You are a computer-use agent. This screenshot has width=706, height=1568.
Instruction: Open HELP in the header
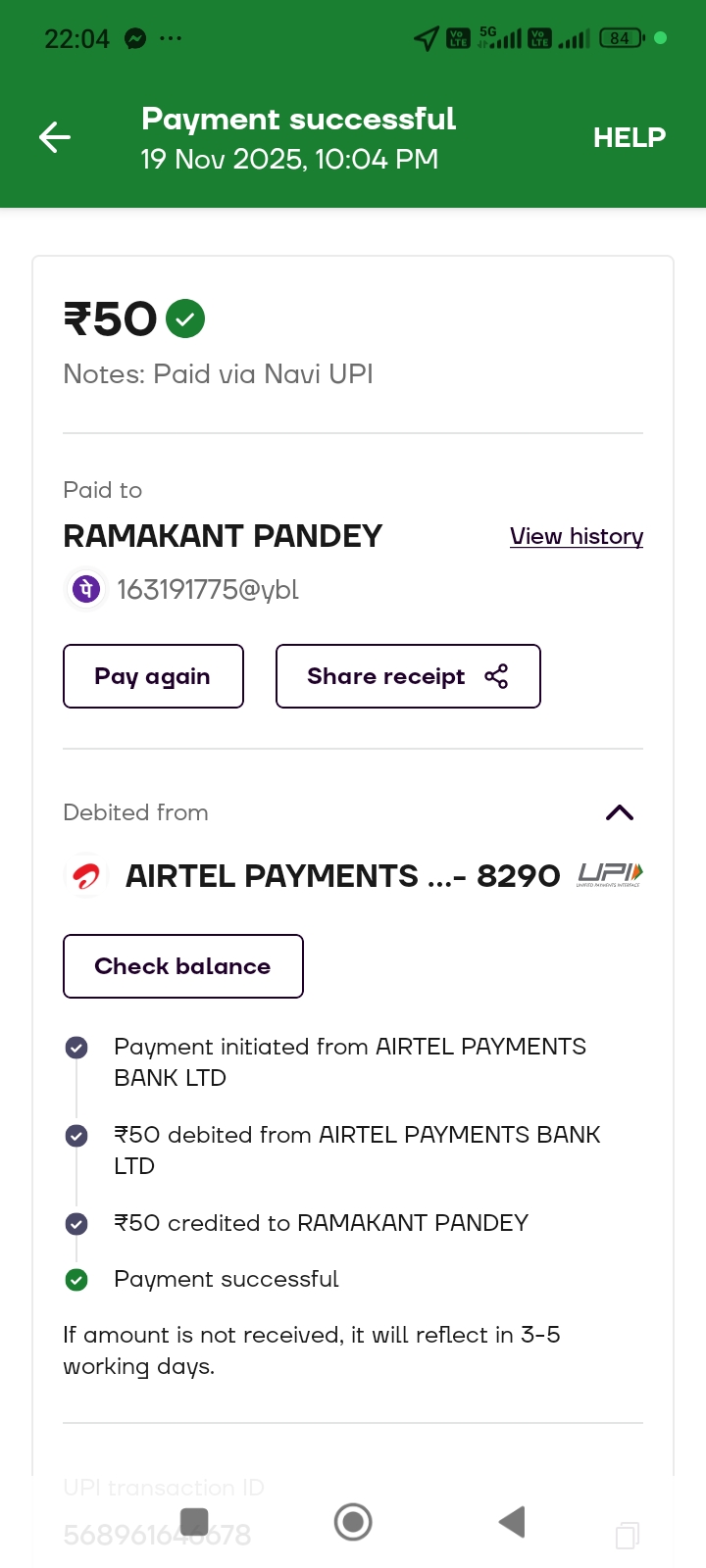(x=629, y=138)
